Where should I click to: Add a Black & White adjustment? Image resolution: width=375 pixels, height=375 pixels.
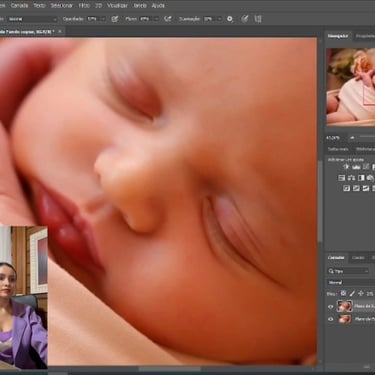pyautogui.click(x=361, y=178)
